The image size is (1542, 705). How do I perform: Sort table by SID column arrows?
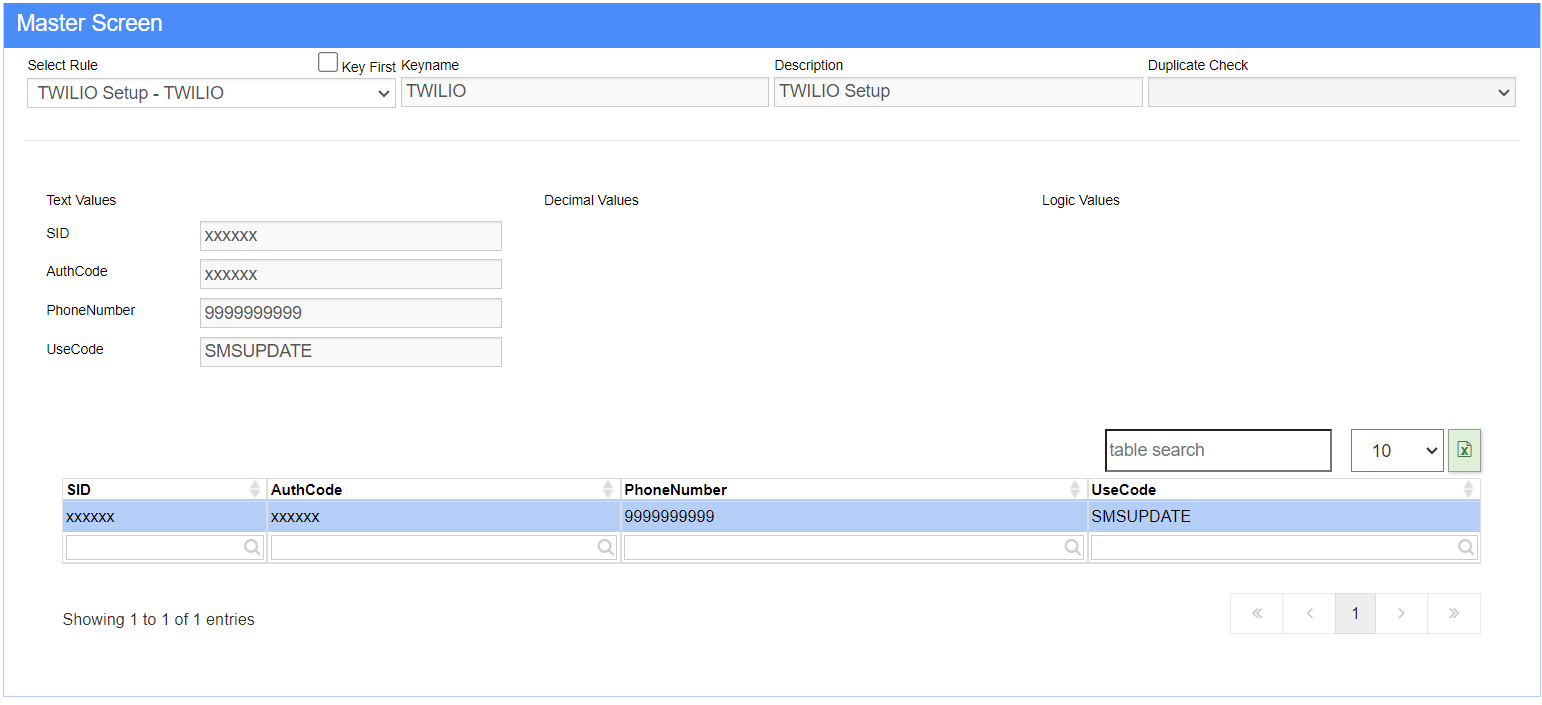tap(255, 489)
